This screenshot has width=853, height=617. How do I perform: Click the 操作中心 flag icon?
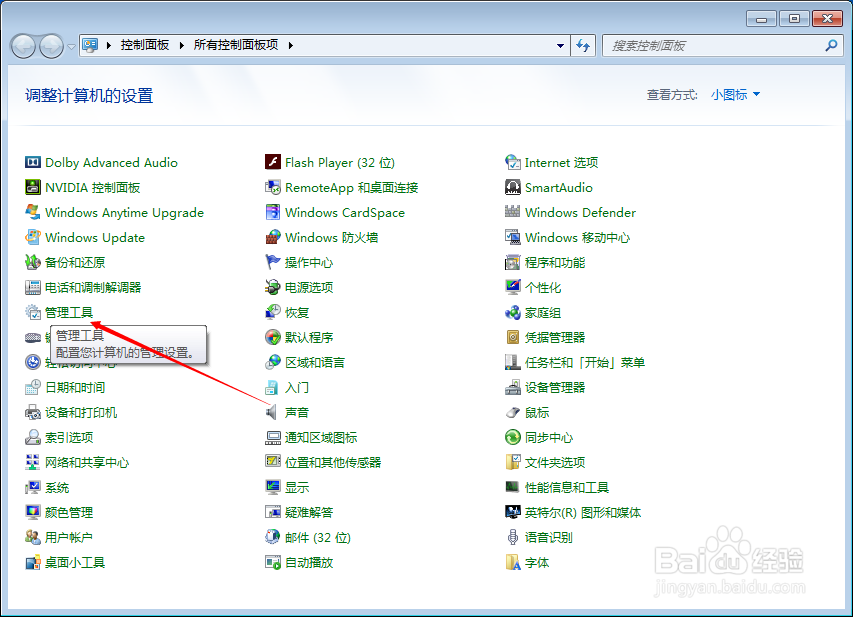point(273,262)
